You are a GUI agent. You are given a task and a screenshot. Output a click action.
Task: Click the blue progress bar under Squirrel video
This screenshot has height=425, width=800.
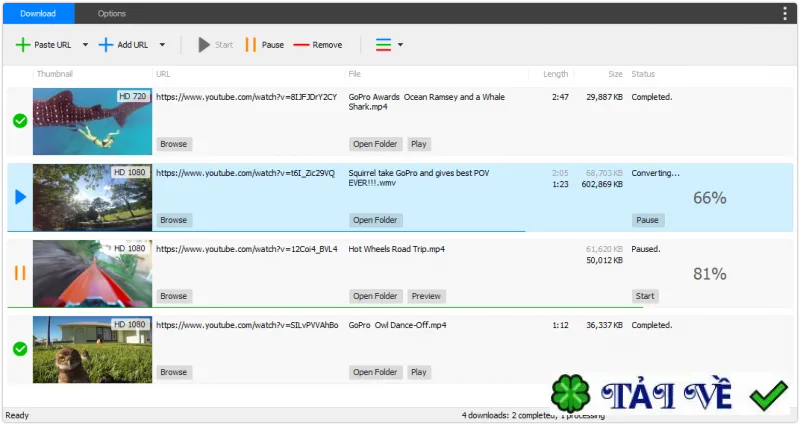(x=266, y=232)
